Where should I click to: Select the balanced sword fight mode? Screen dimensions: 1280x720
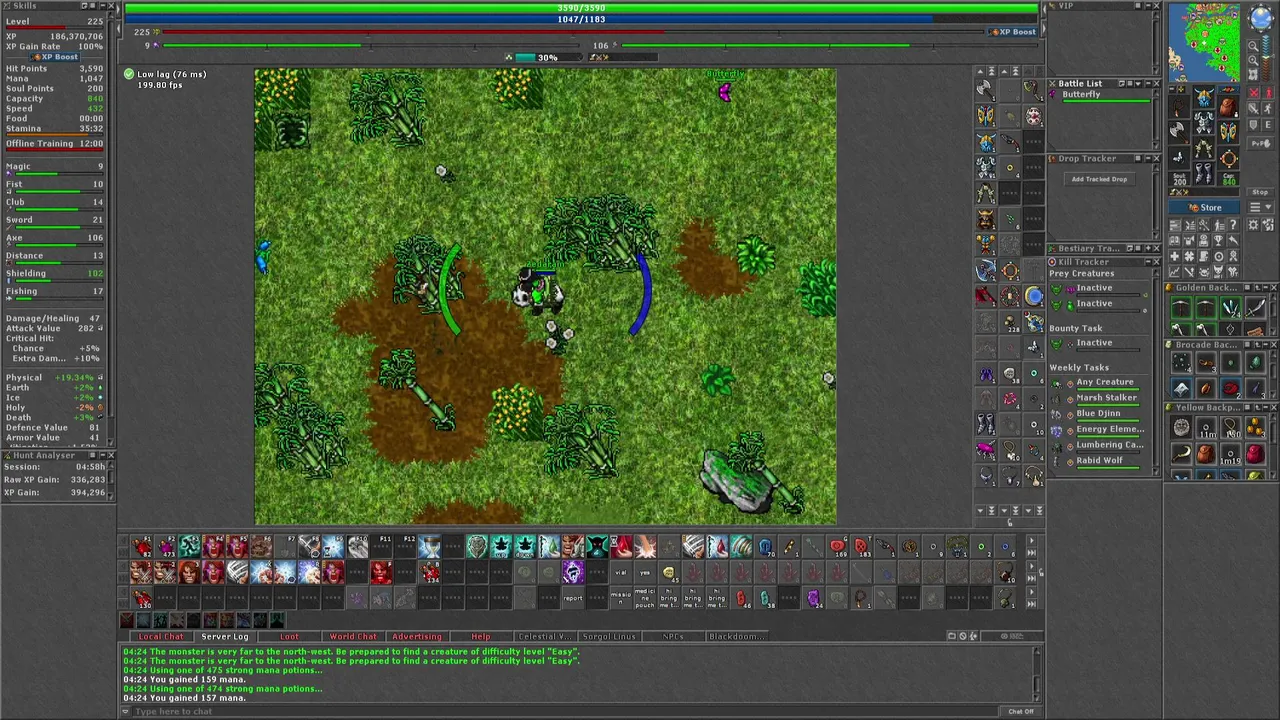coord(1254,108)
